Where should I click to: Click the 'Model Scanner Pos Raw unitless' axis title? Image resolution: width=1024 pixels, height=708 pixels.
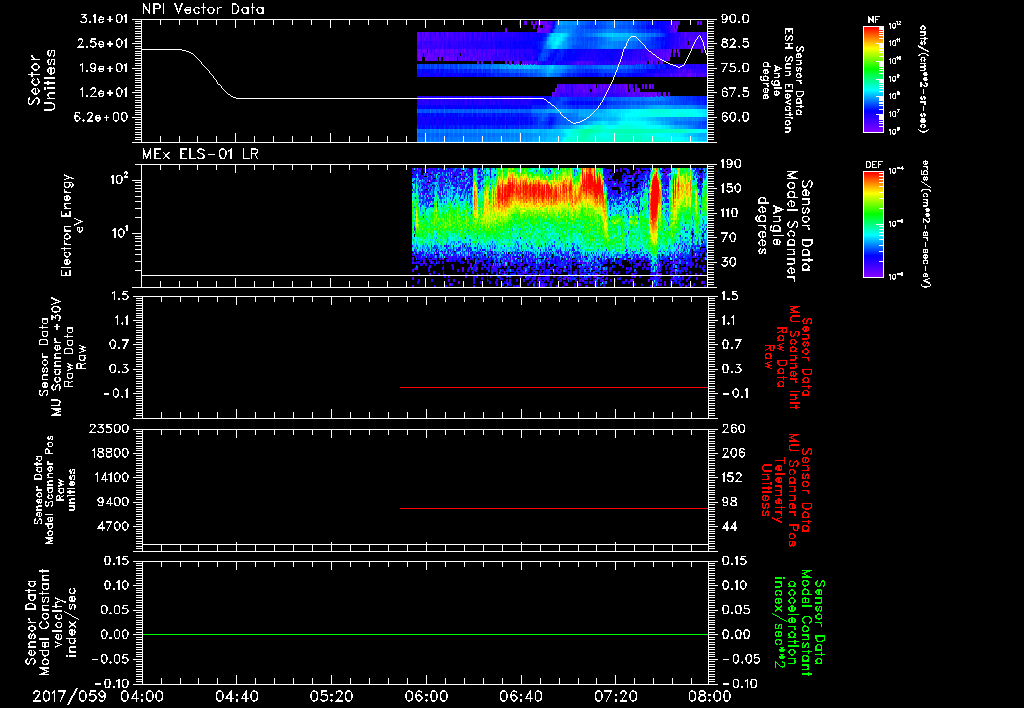tap(56, 490)
